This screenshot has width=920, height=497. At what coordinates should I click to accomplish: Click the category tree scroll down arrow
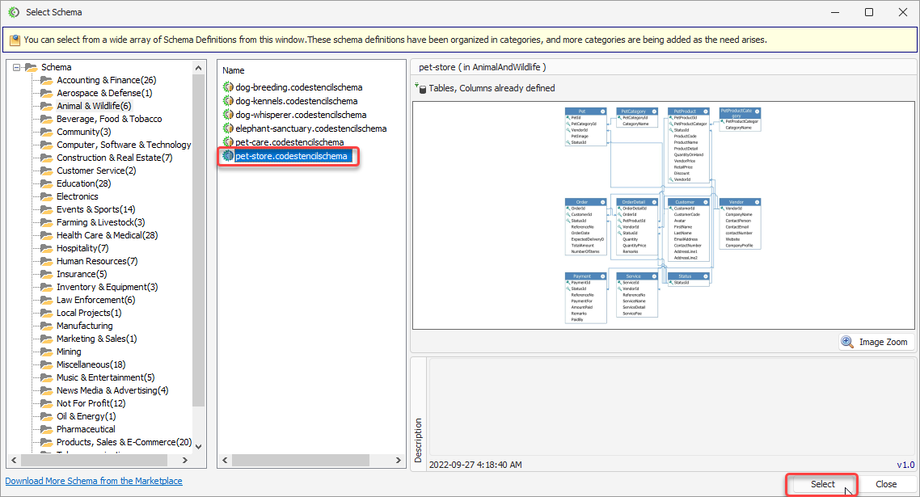(198, 446)
